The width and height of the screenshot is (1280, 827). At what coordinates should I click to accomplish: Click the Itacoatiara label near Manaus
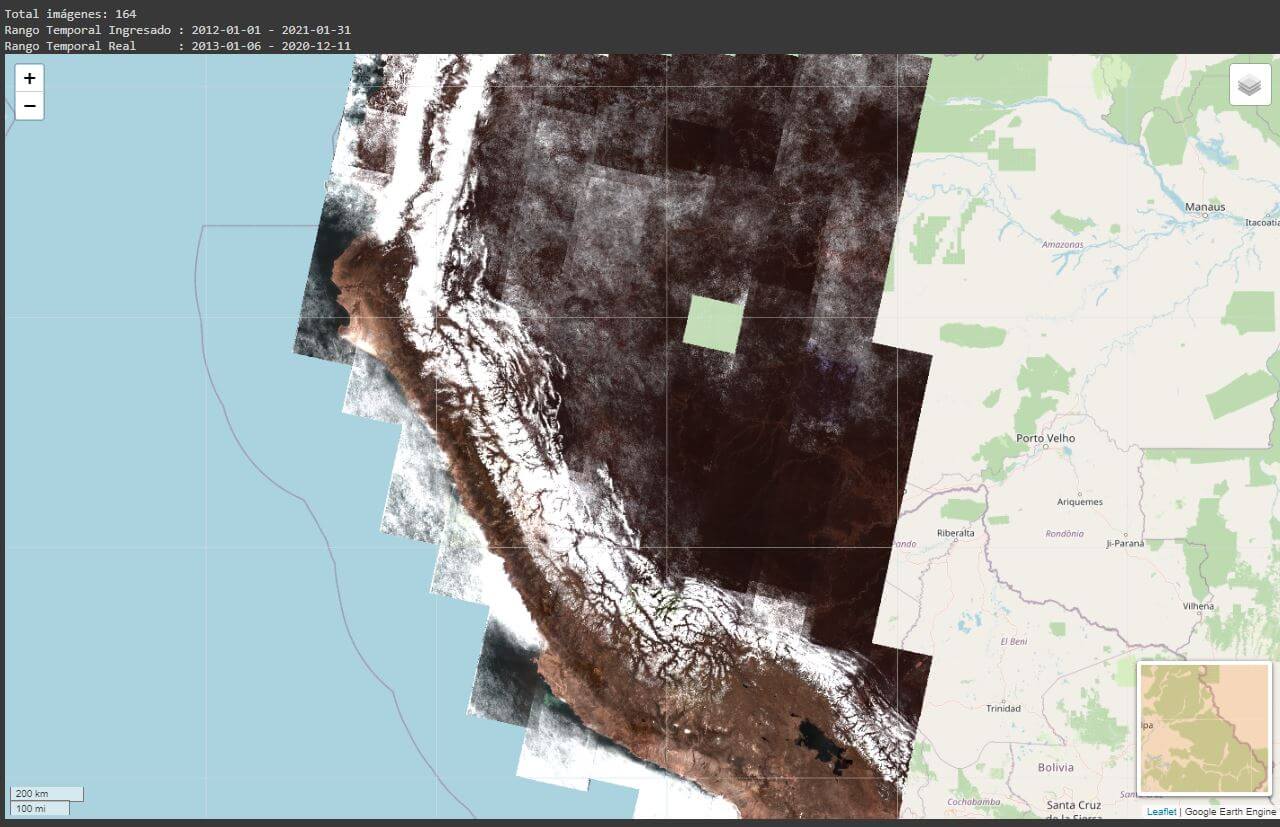pos(1260,223)
